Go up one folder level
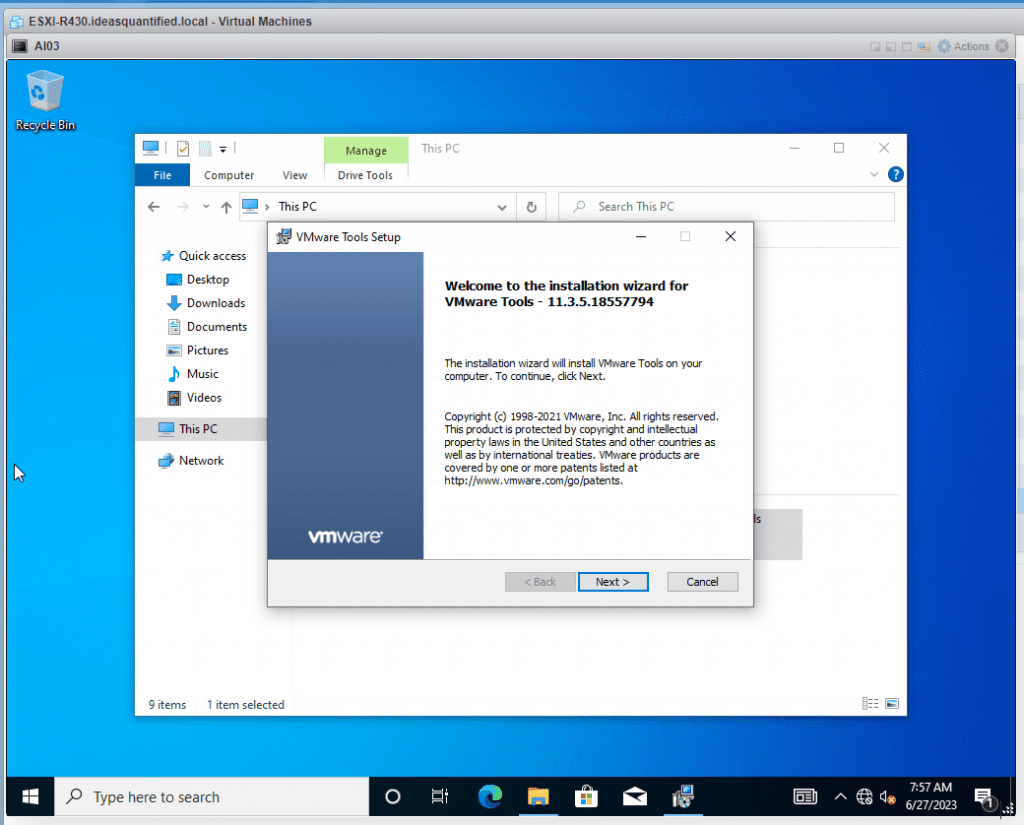This screenshot has height=825, width=1024. click(x=226, y=207)
